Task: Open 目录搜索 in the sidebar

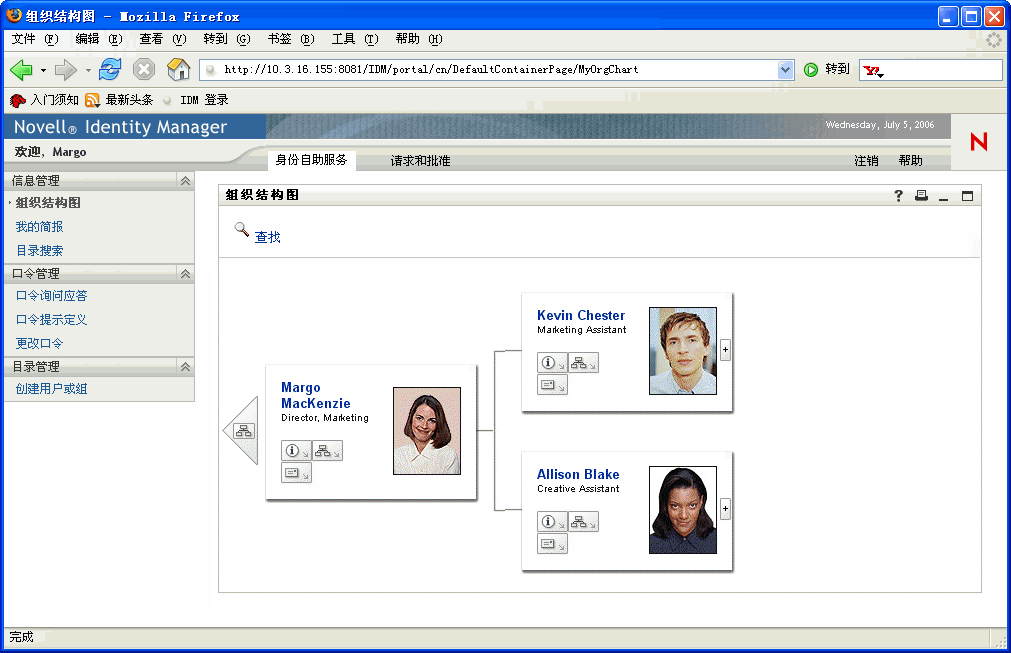Action: coord(39,251)
